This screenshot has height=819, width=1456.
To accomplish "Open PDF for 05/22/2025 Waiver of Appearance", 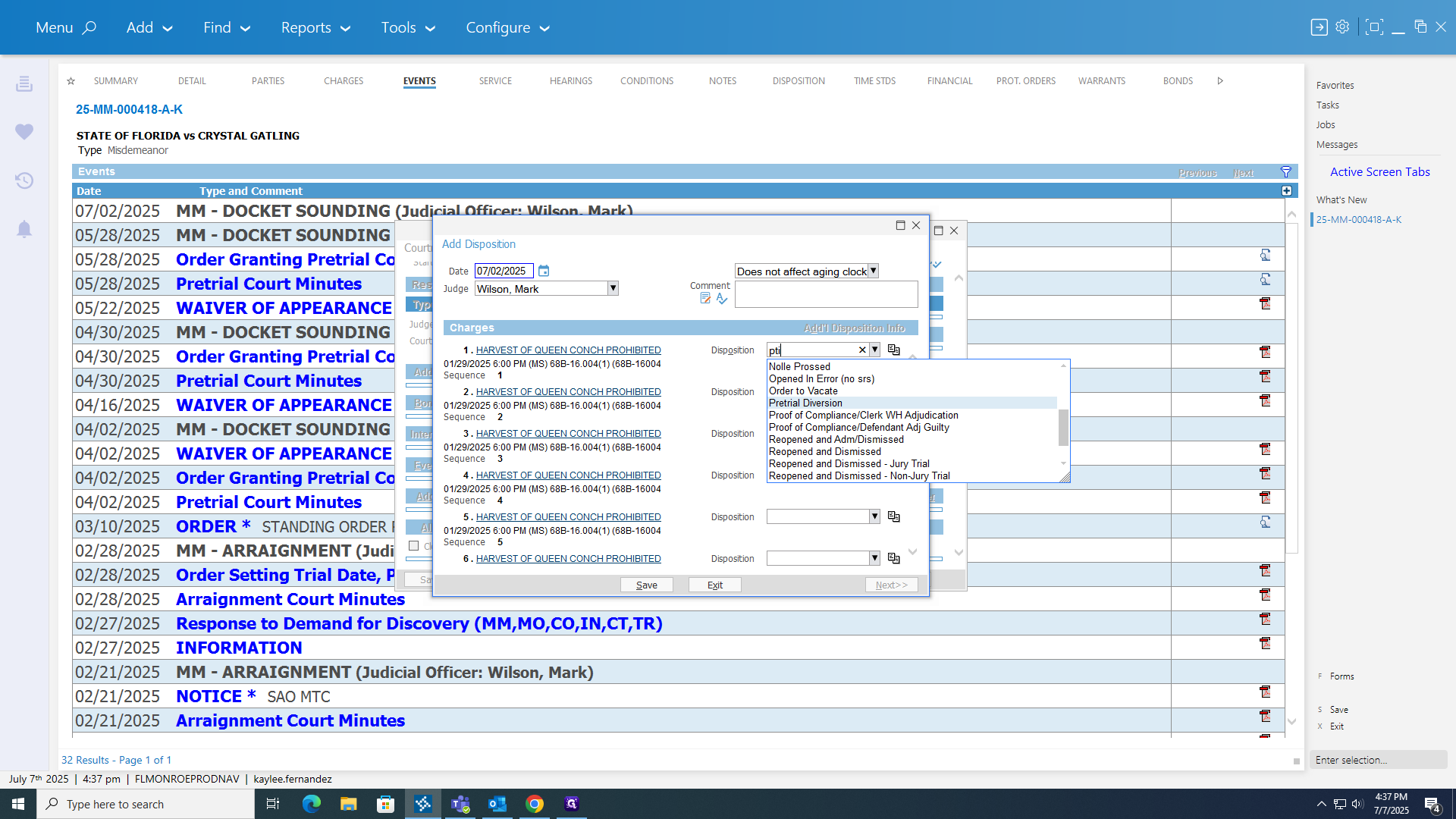I will [x=1265, y=304].
